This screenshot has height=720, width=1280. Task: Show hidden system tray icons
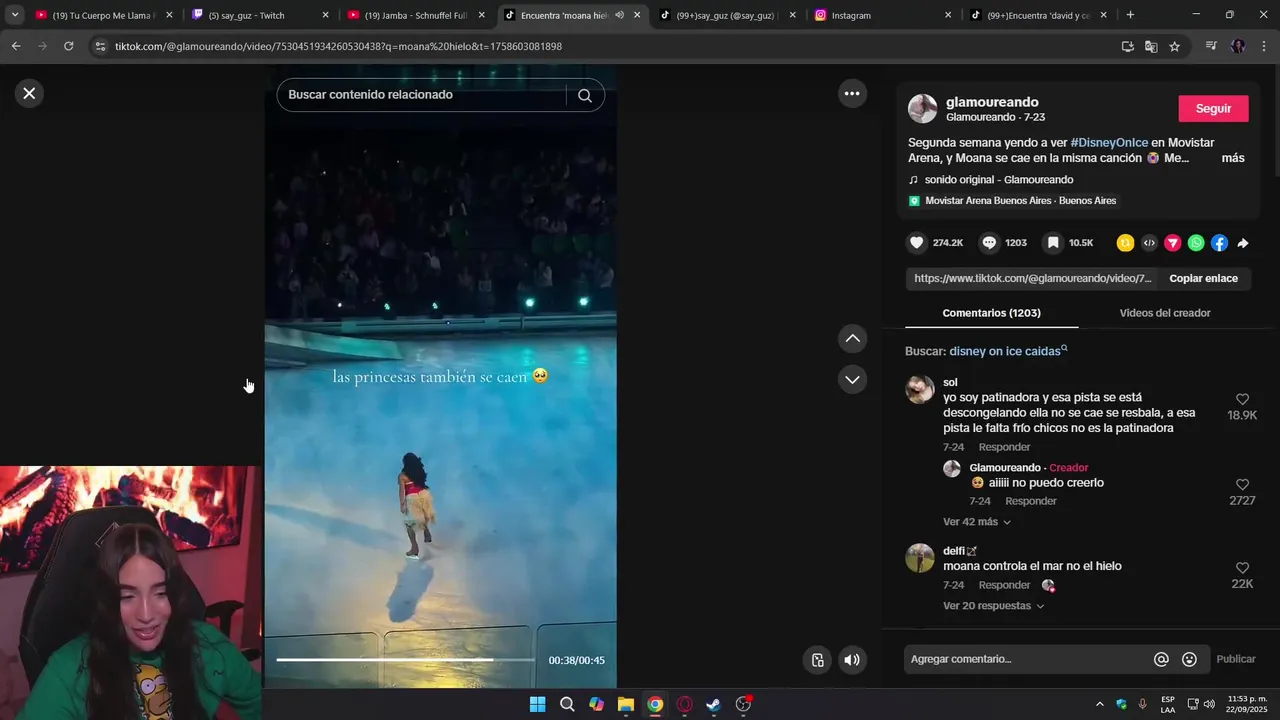pyautogui.click(x=1100, y=704)
